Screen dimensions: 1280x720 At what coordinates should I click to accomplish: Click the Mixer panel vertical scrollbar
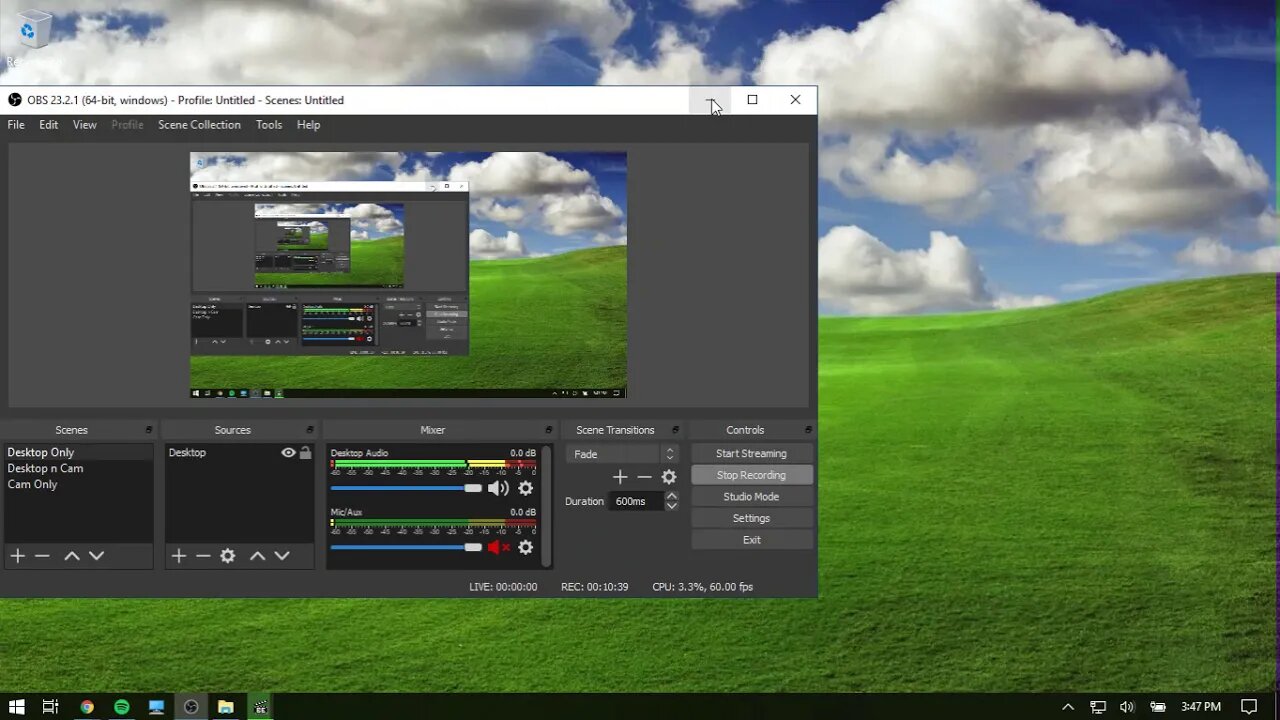tap(546, 506)
